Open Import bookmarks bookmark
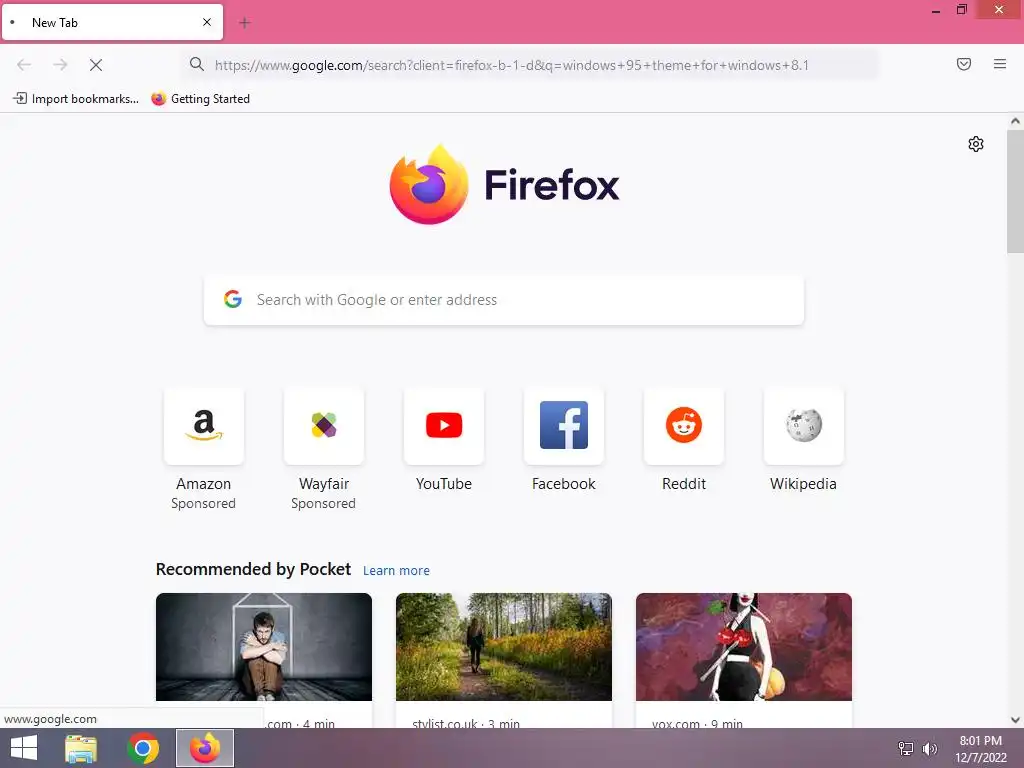The width and height of the screenshot is (1024, 768). [x=76, y=99]
